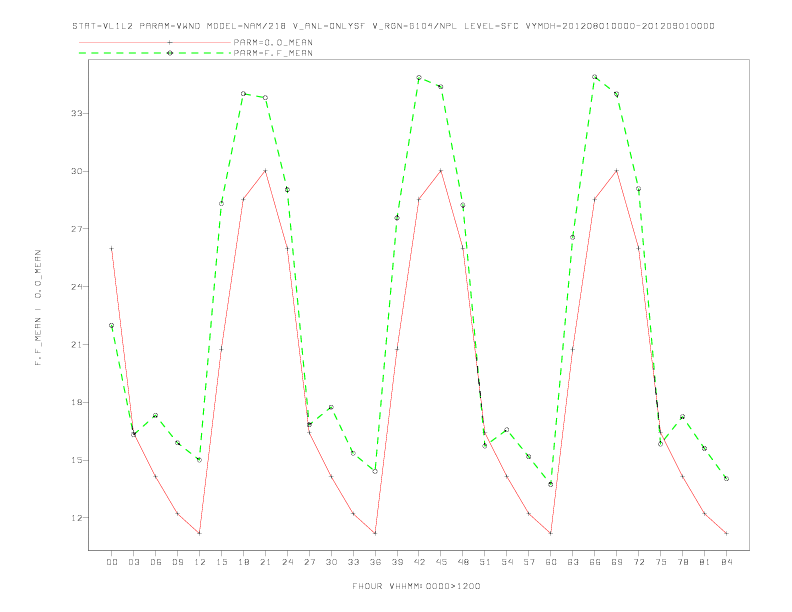Click the y-axis tick label 15
Viewport: 792px width, 612px height.
[77, 460]
